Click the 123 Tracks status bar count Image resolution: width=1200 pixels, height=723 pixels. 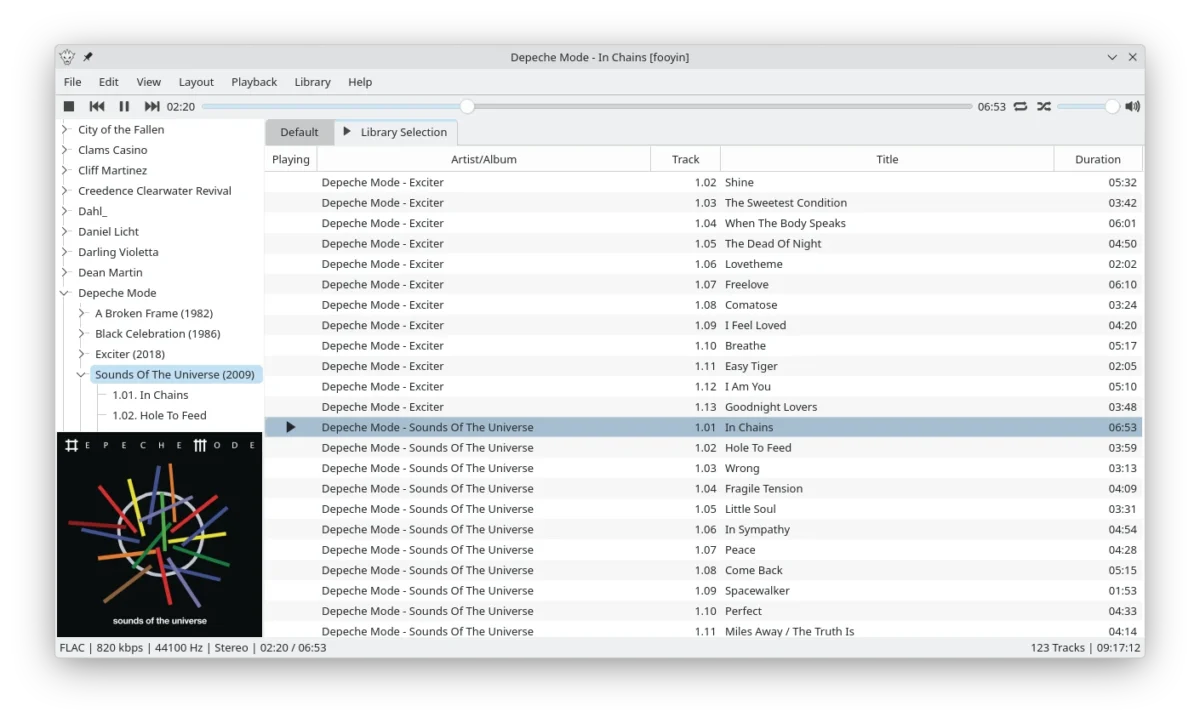pyautogui.click(x=1058, y=648)
